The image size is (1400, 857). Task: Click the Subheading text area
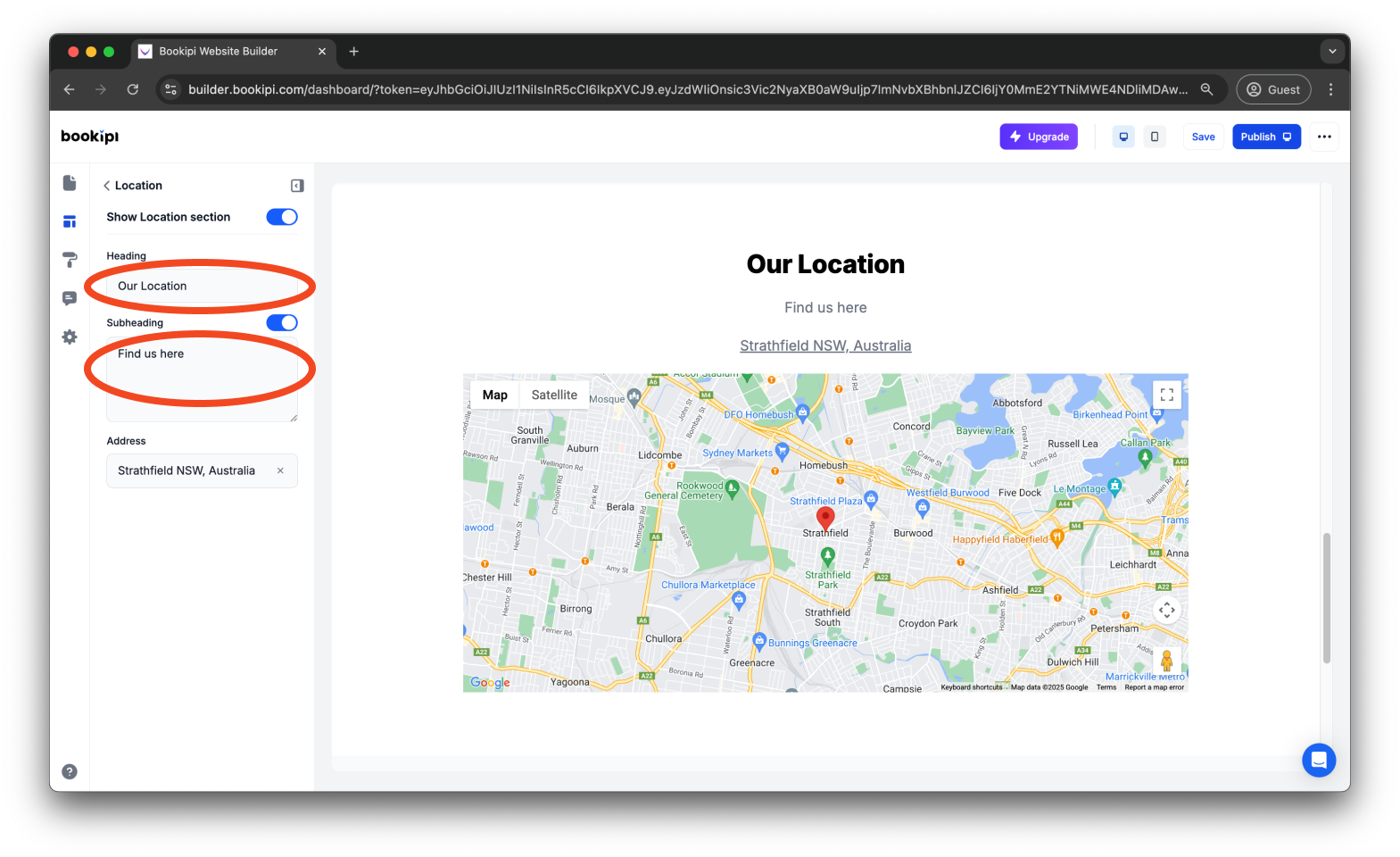(x=202, y=379)
